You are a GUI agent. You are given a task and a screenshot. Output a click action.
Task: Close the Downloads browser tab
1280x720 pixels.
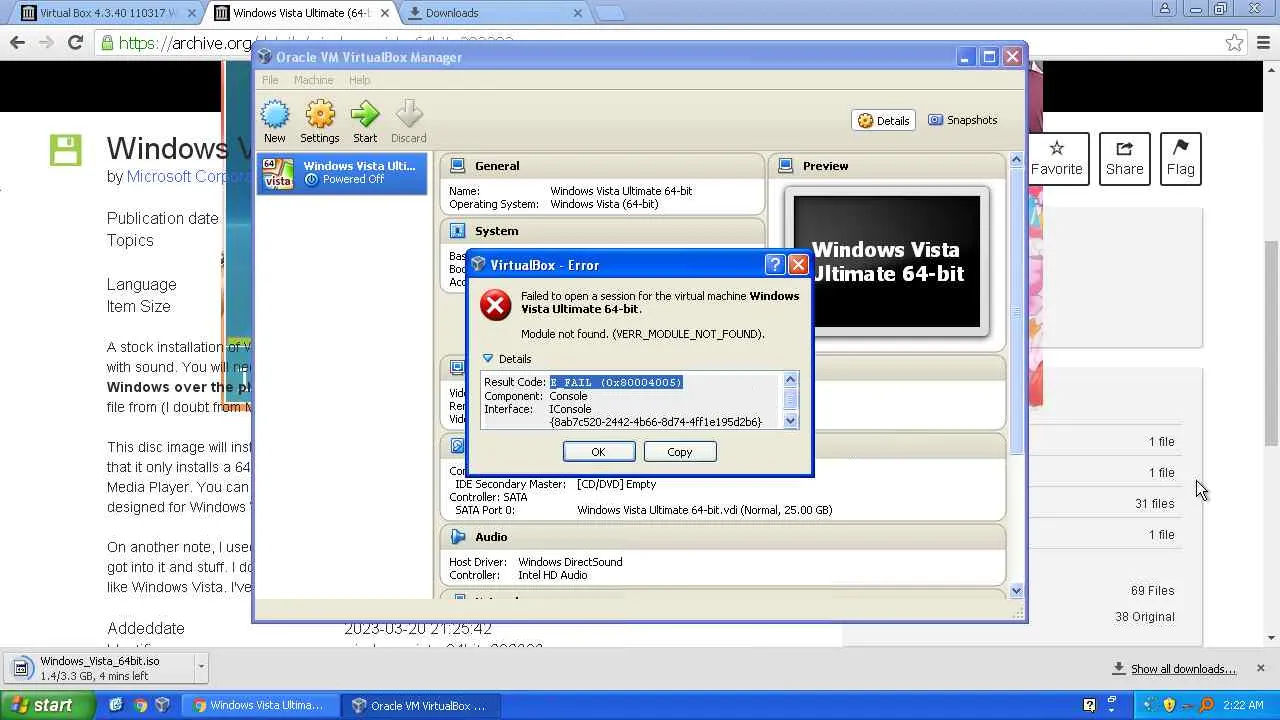578,13
